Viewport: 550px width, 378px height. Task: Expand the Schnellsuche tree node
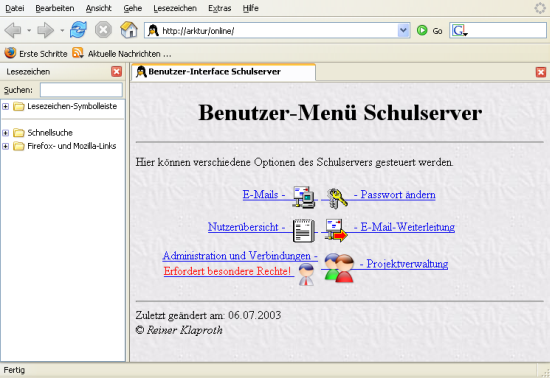pos(6,133)
